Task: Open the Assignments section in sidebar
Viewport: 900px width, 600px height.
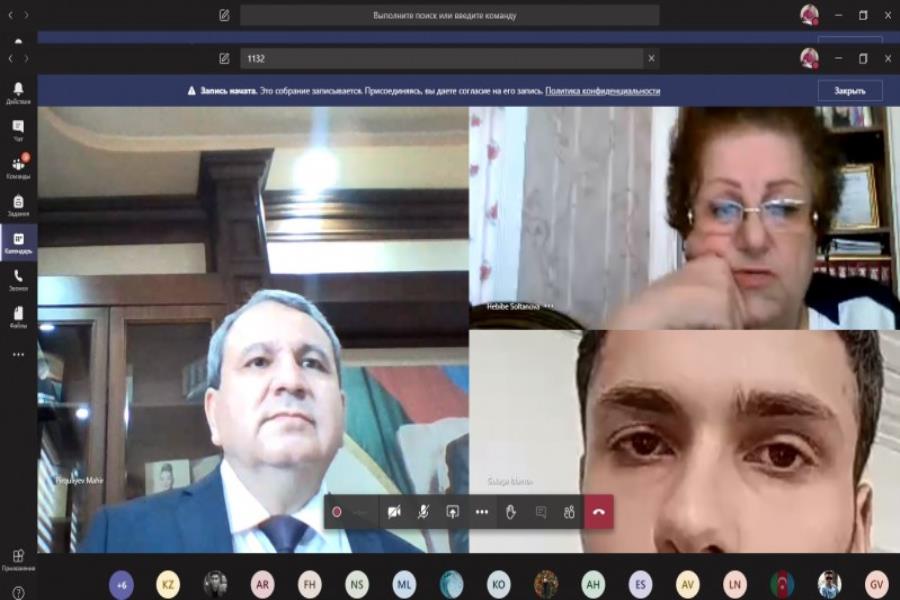Action: (18, 205)
